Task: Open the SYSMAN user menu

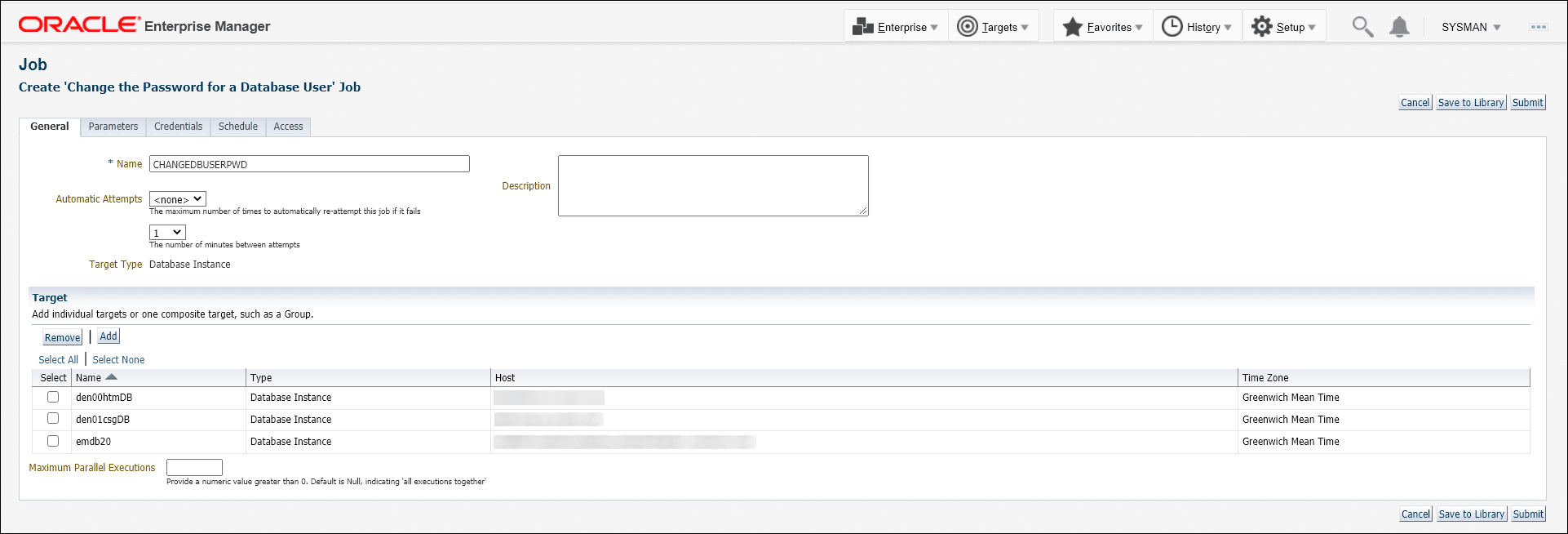Action: coord(1471,27)
